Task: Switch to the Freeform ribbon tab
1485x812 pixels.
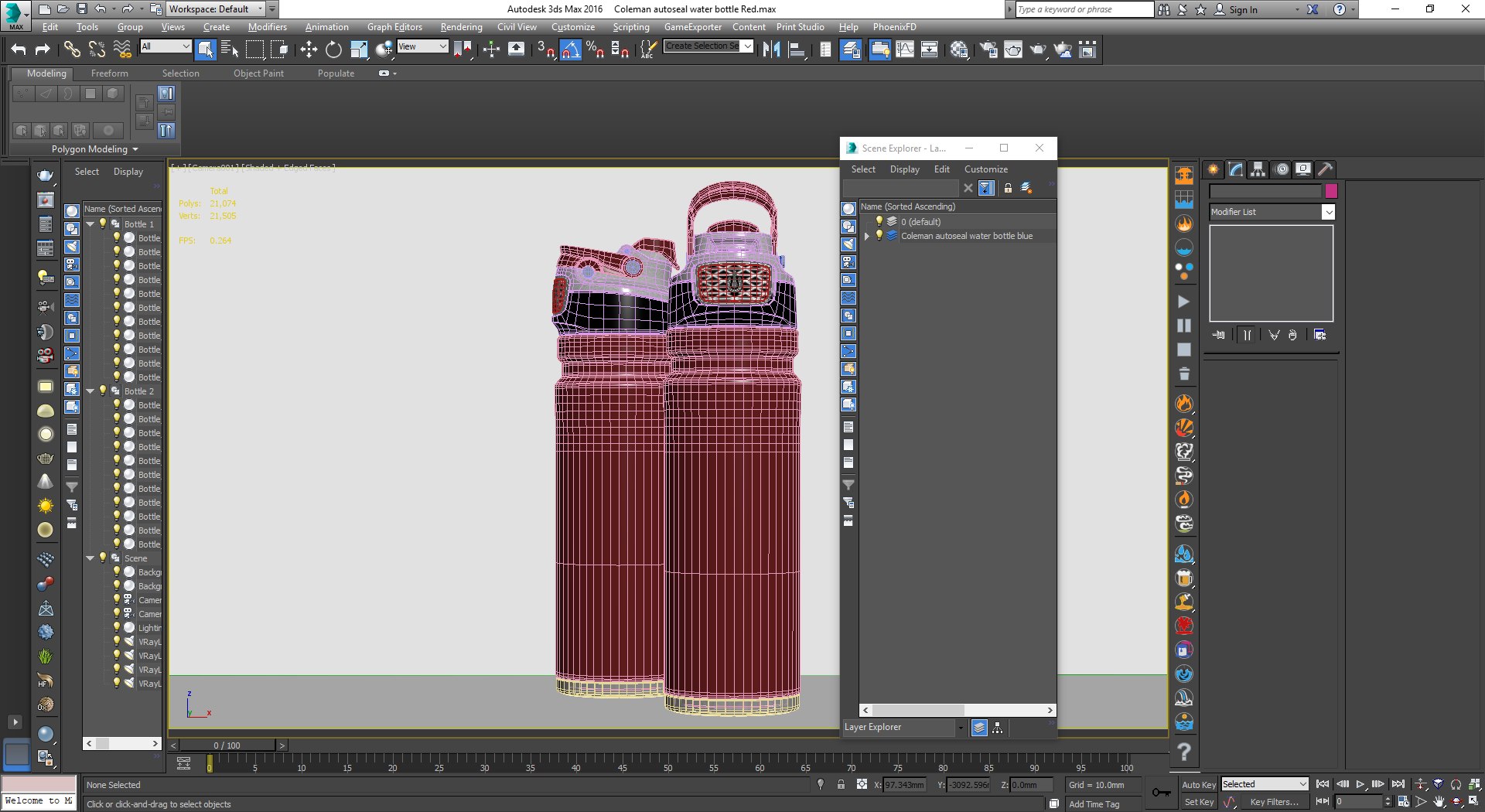Action: coord(110,73)
